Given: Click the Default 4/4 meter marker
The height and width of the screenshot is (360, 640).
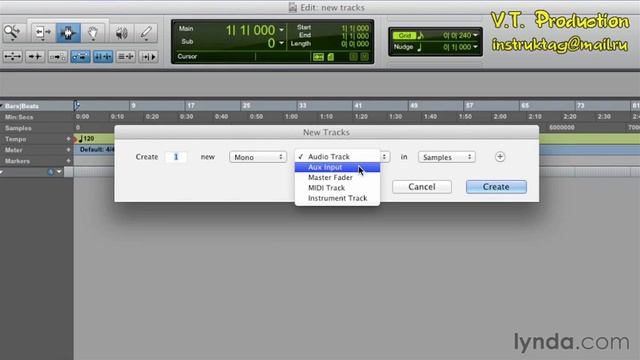Looking at the screenshot, I should 97,150.
